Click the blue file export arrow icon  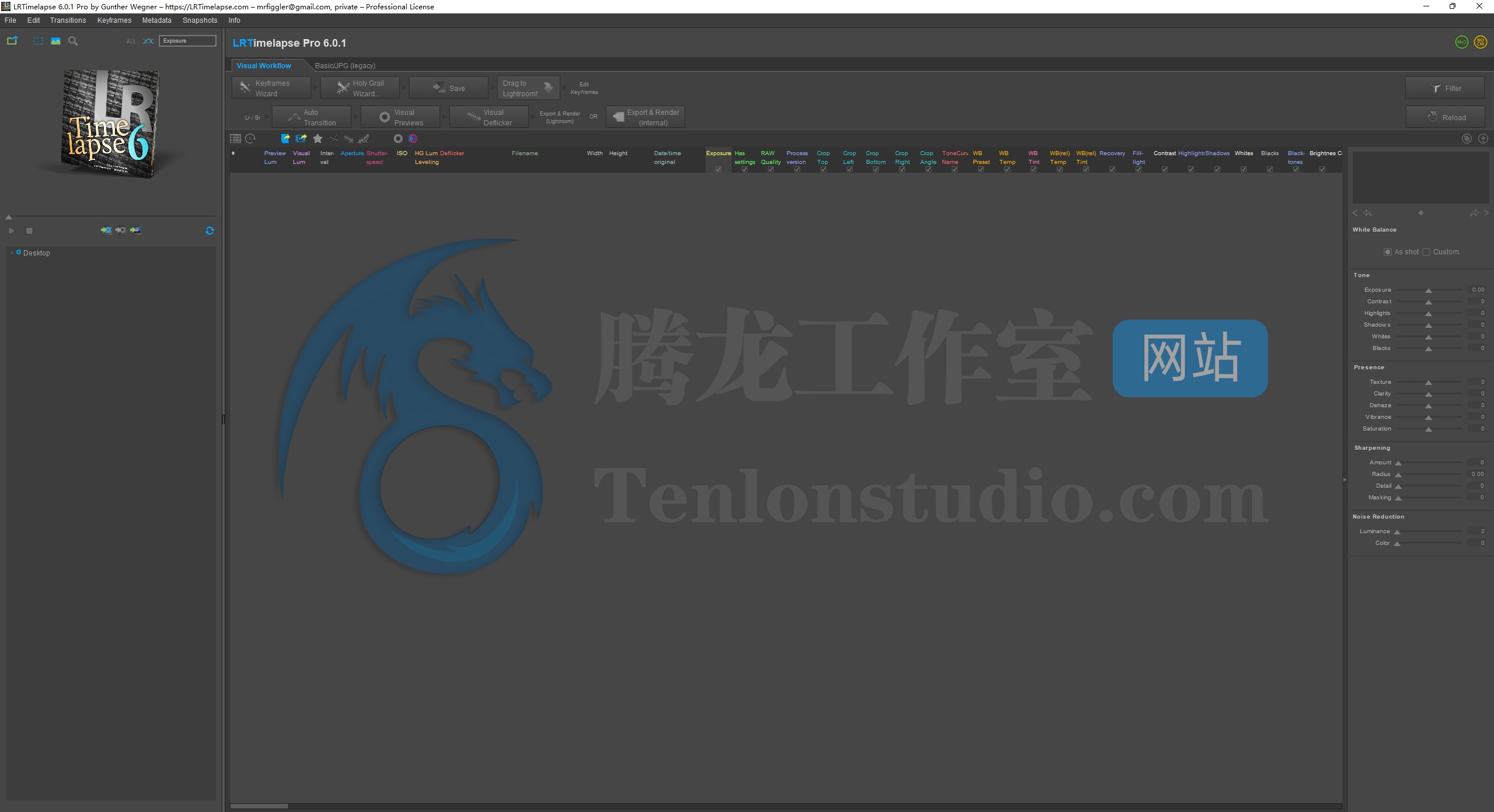click(x=285, y=138)
